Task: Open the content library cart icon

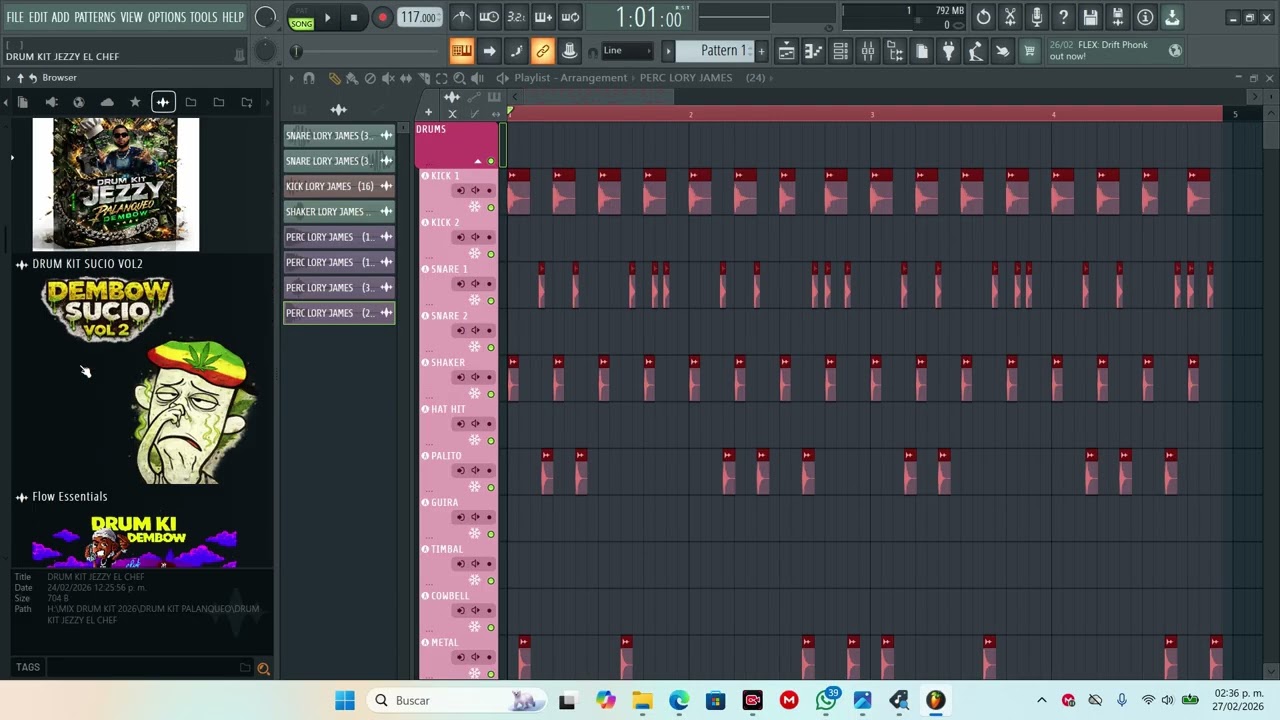Action: point(1030,50)
